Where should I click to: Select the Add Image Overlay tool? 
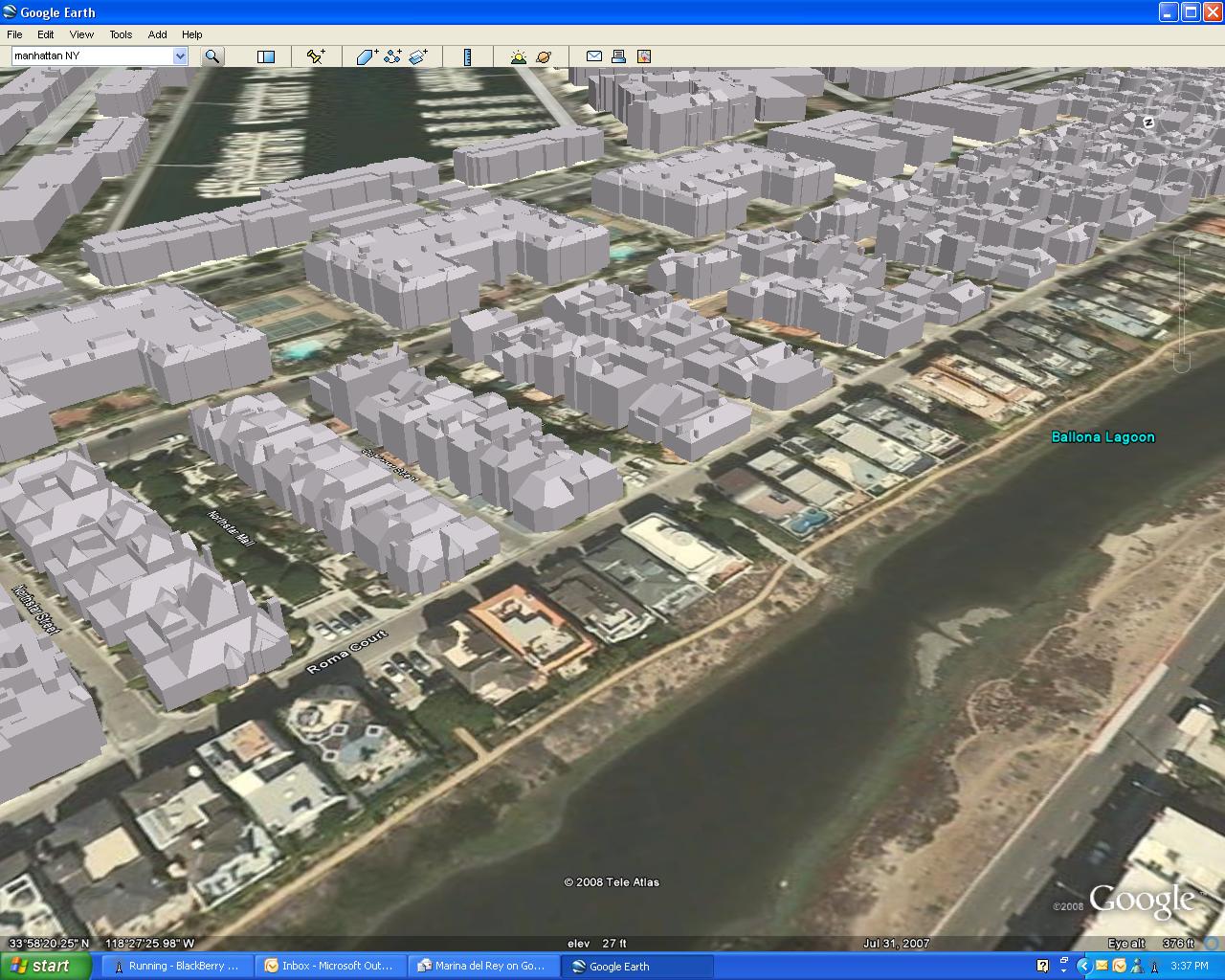418,56
